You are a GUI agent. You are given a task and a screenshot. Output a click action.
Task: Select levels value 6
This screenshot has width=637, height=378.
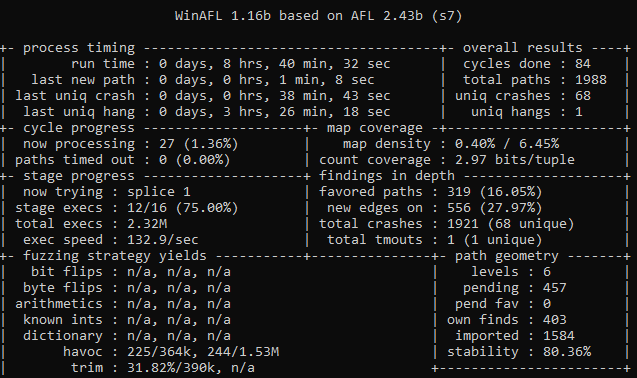[x=547, y=272]
